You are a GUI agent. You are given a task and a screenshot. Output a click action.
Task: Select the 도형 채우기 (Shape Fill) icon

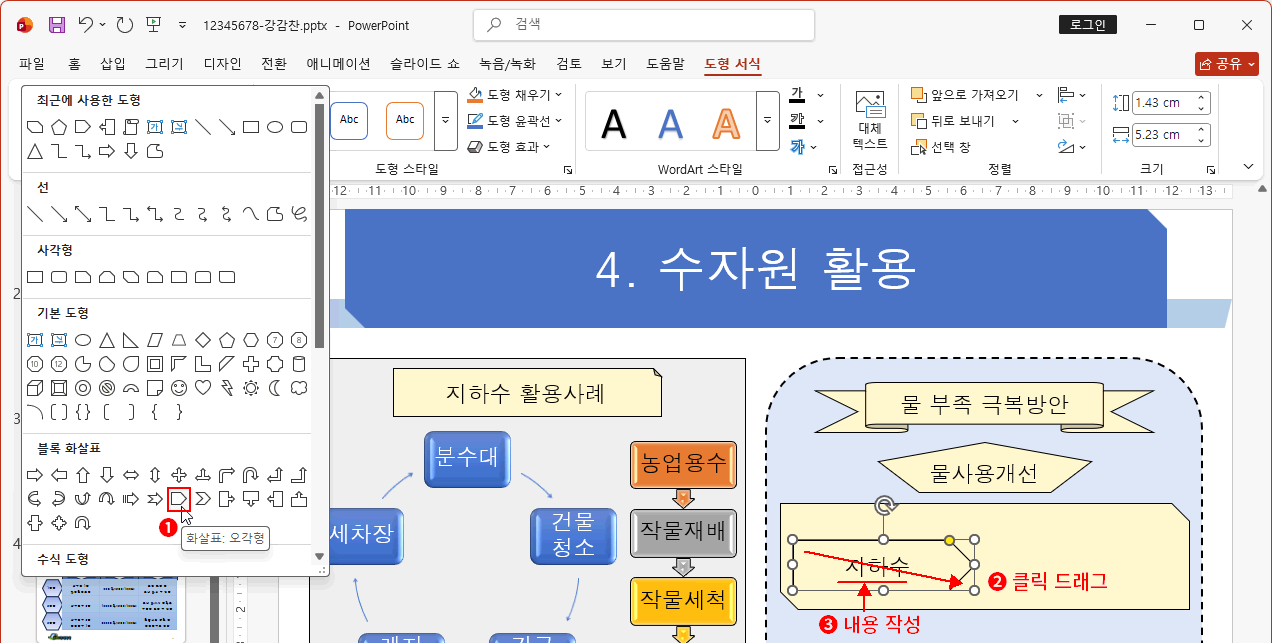pos(474,95)
